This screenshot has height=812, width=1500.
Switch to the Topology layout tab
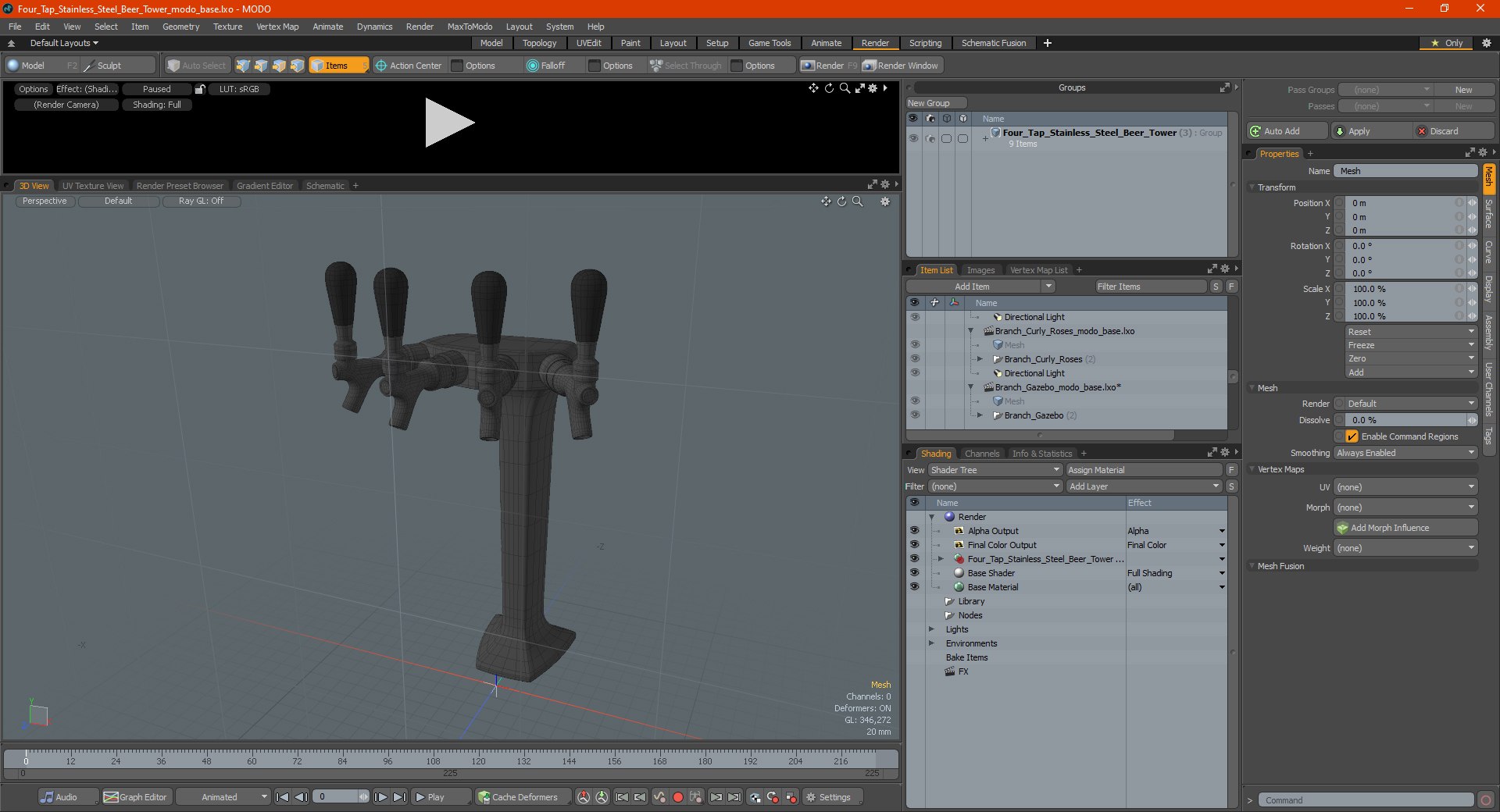coord(539,43)
